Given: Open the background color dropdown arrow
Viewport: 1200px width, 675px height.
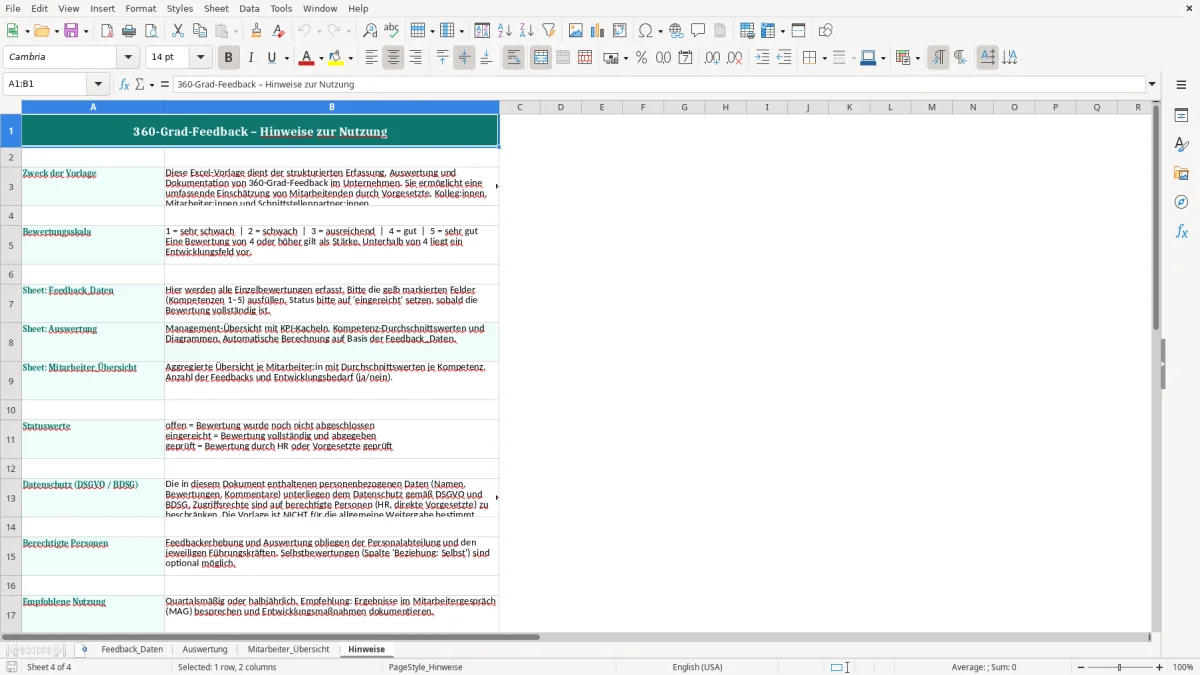Looking at the screenshot, I should pyautogui.click(x=350, y=58).
